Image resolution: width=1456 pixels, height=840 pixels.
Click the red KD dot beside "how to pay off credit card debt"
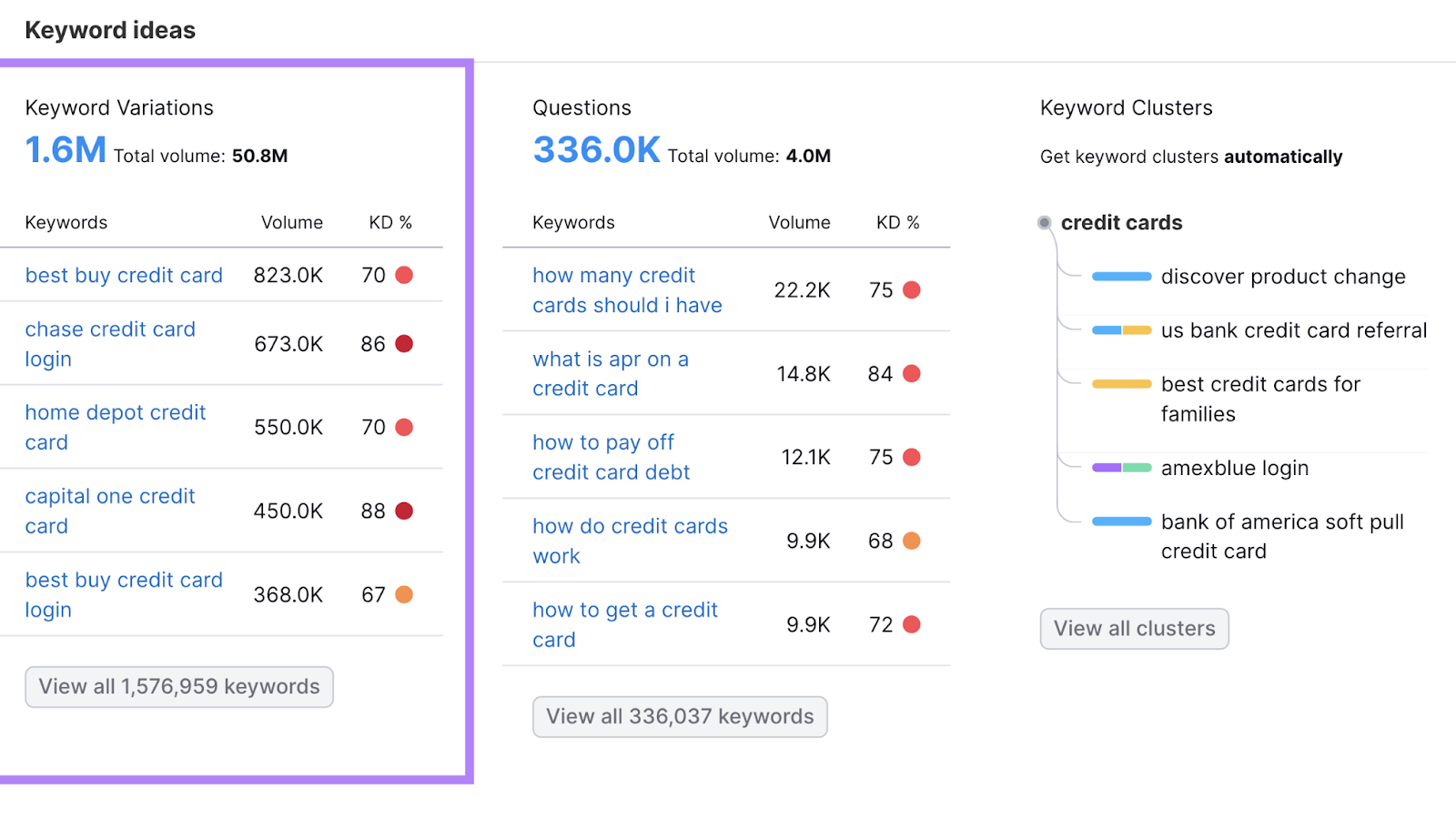912,457
